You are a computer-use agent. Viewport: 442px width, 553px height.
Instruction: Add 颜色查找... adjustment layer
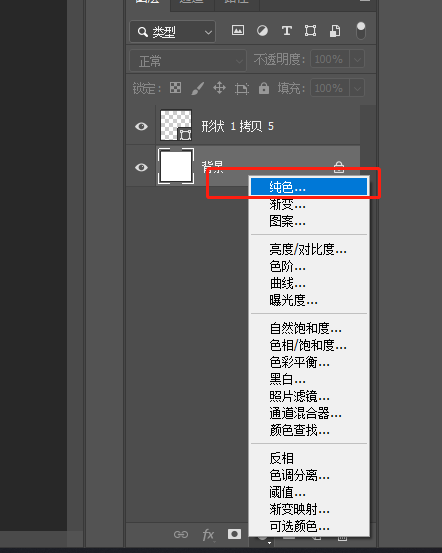(309, 430)
